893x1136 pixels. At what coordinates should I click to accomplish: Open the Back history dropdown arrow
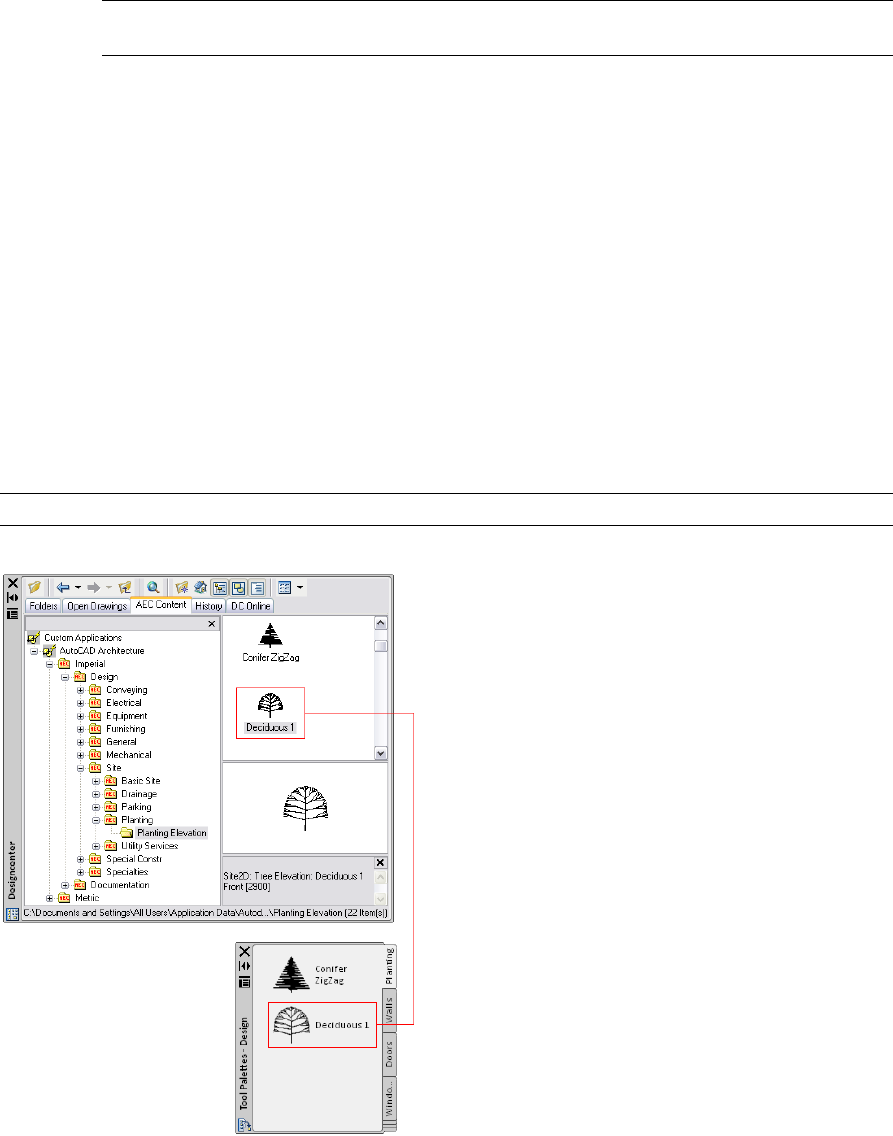coord(77,588)
